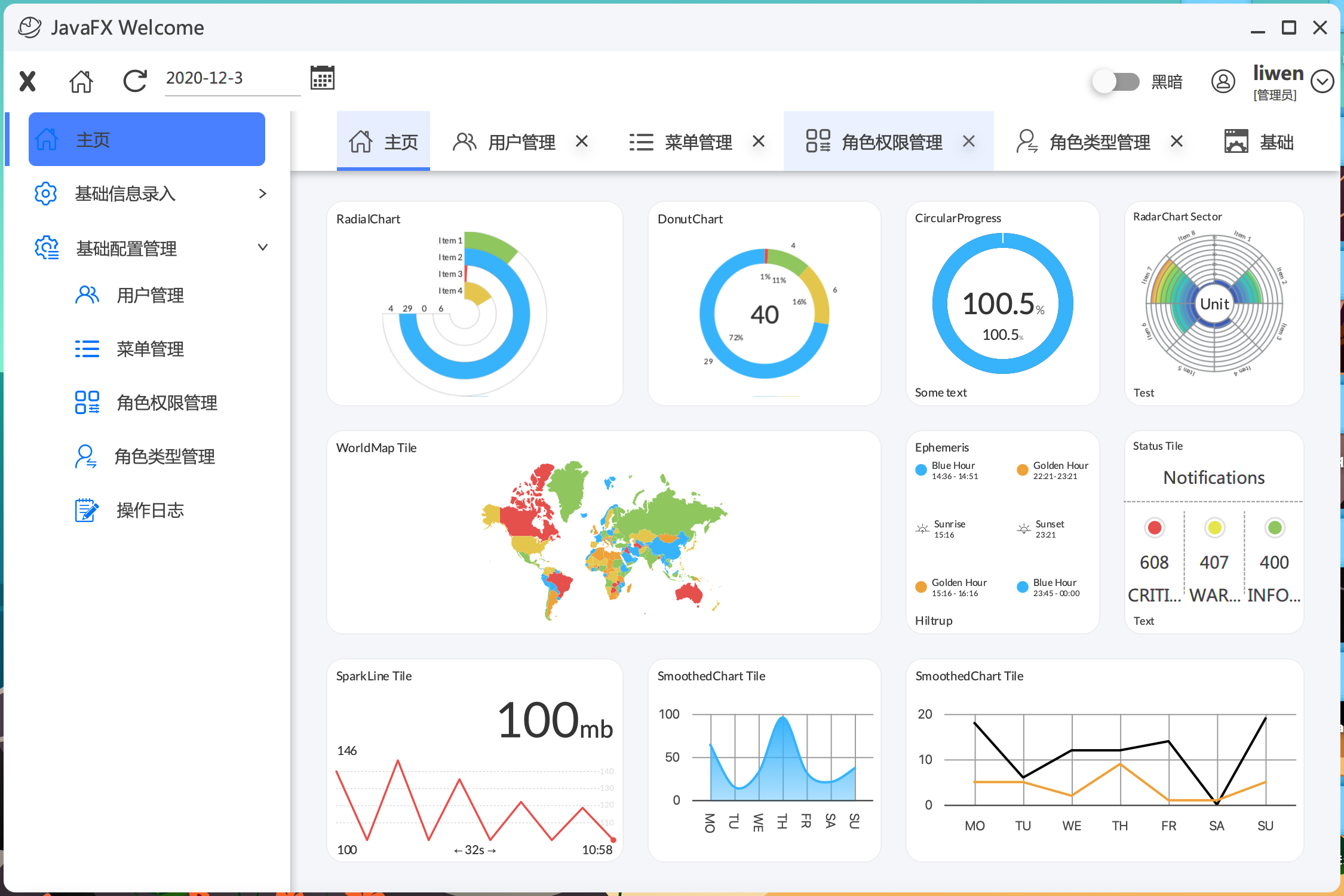Viewport: 1344px width, 896px height.
Task: Select 菜单管理 in the sidebar
Action: pyautogui.click(x=149, y=349)
